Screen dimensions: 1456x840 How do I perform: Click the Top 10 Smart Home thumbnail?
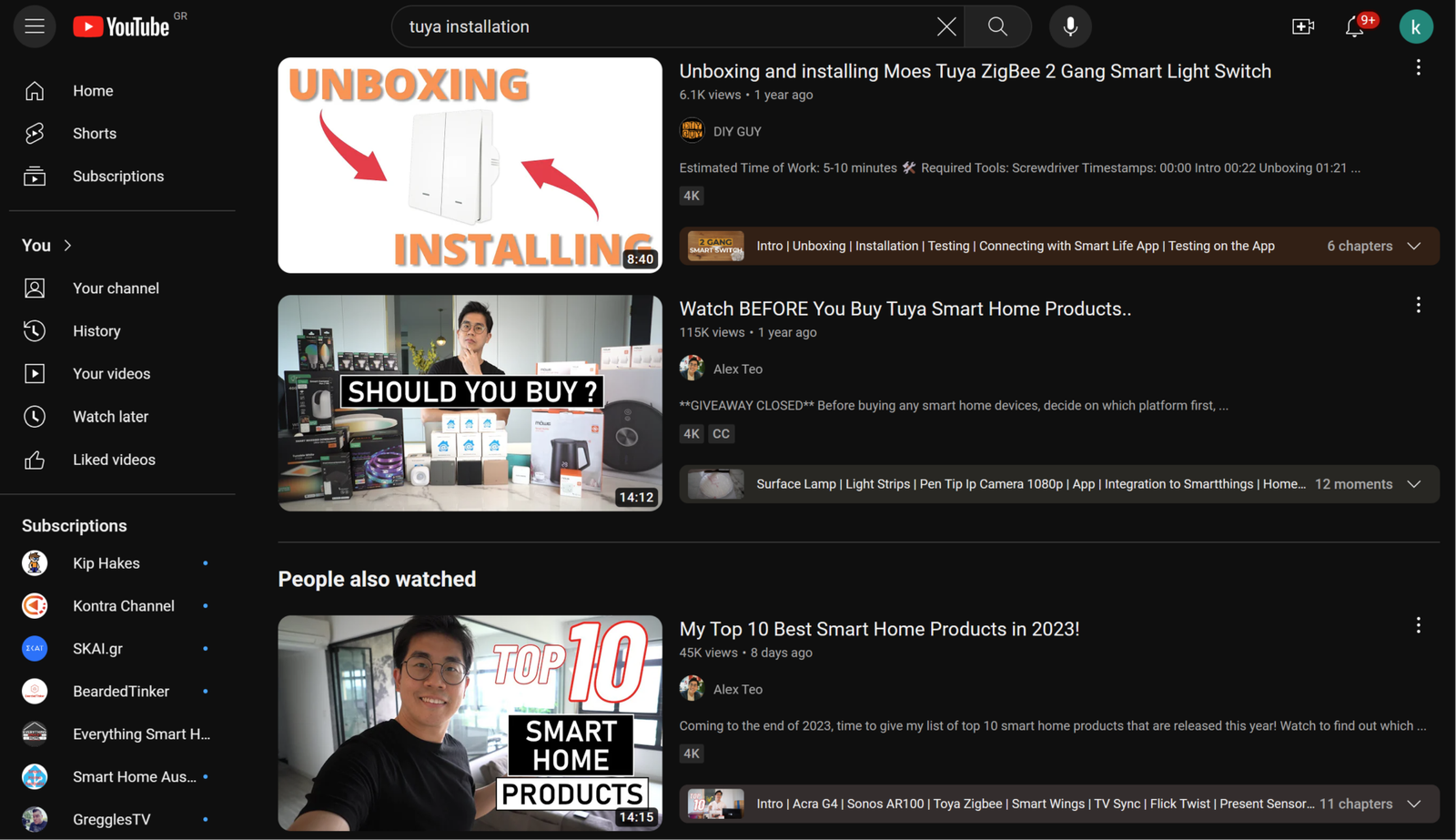tap(470, 723)
